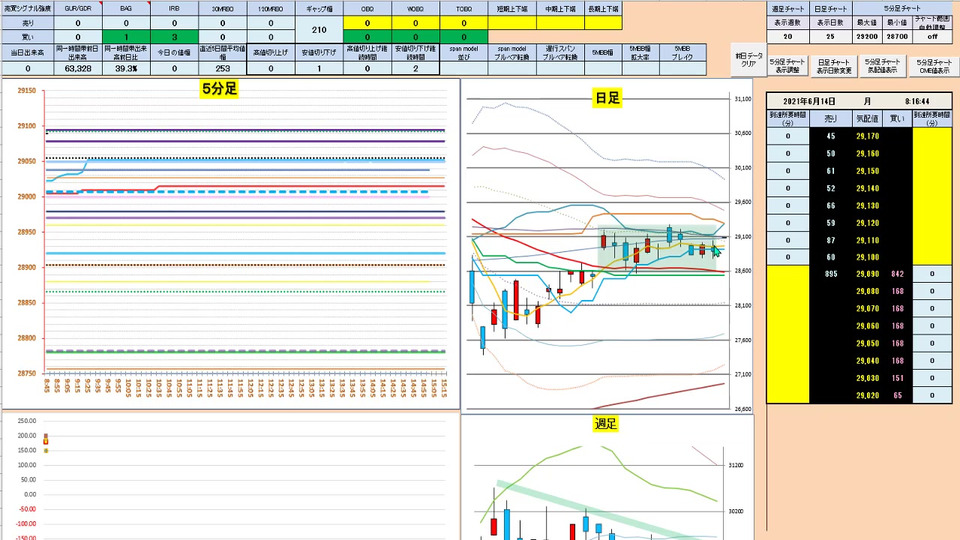Click the yellow WOBO sell cell
960x540 pixels.
pyautogui.click(x=416, y=23)
